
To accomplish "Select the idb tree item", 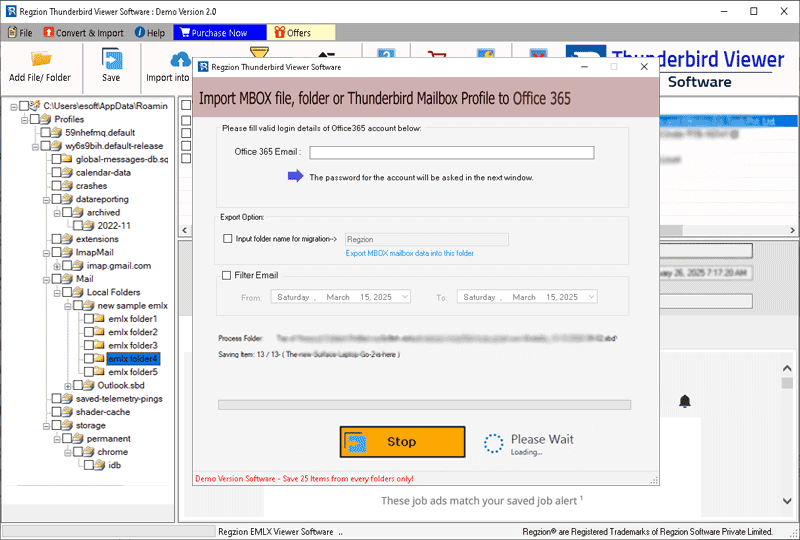I will [x=114, y=464].
